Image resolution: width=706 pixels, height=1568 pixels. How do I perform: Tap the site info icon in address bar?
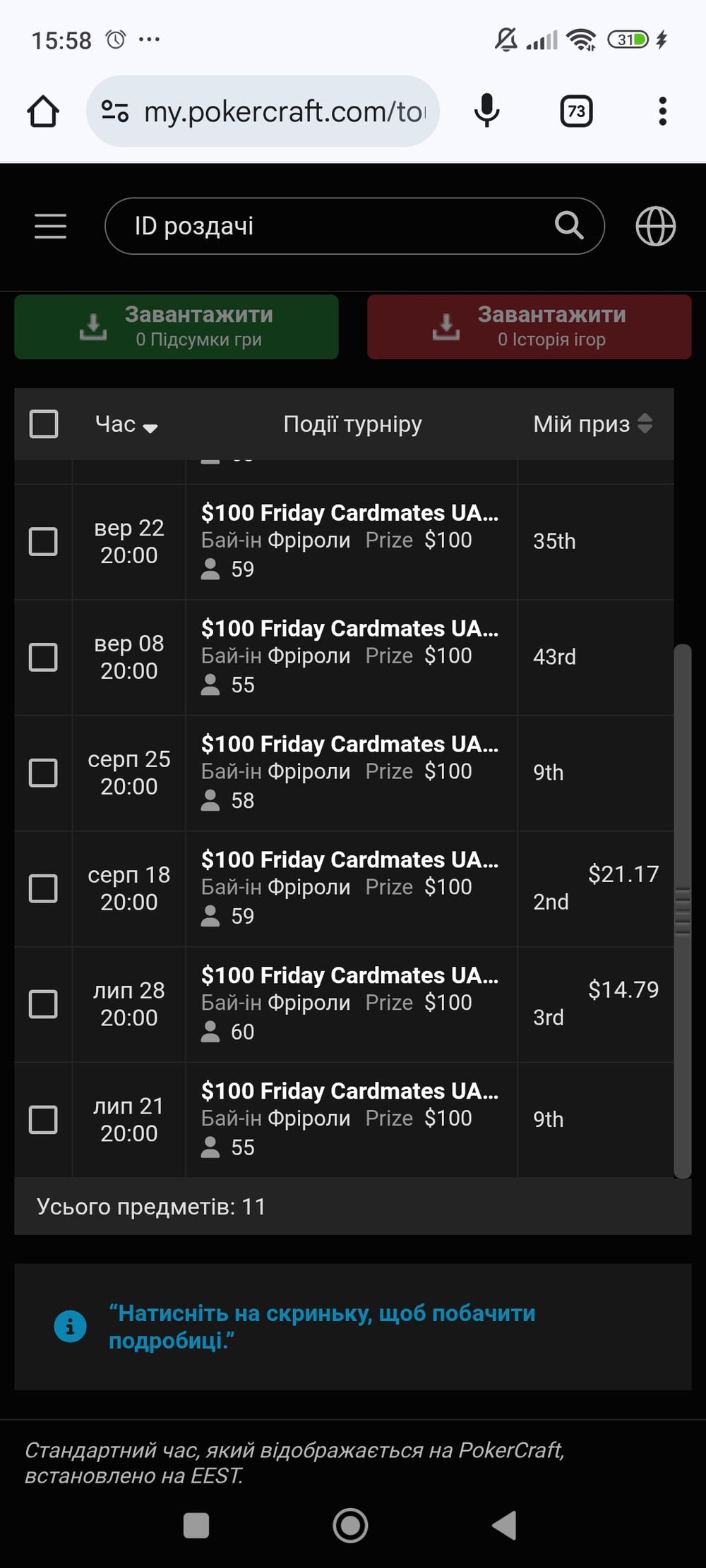[115, 111]
